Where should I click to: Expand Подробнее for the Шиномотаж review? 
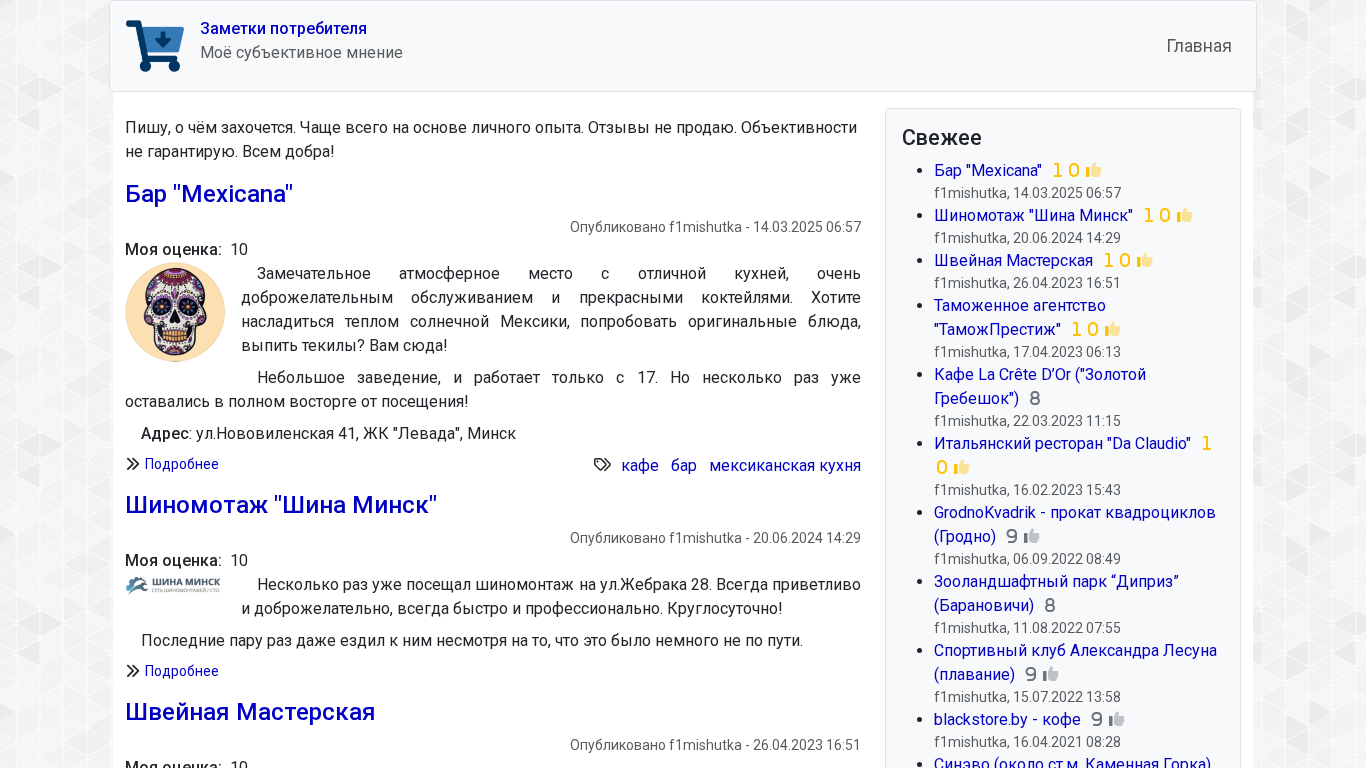pyautogui.click(x=181, y=671)
